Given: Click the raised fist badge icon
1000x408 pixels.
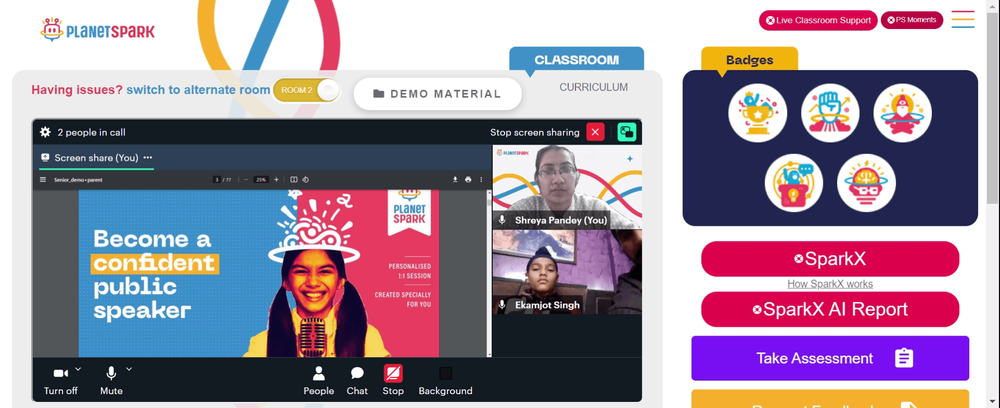Looking at the screenshot, I should coord(830,113).
